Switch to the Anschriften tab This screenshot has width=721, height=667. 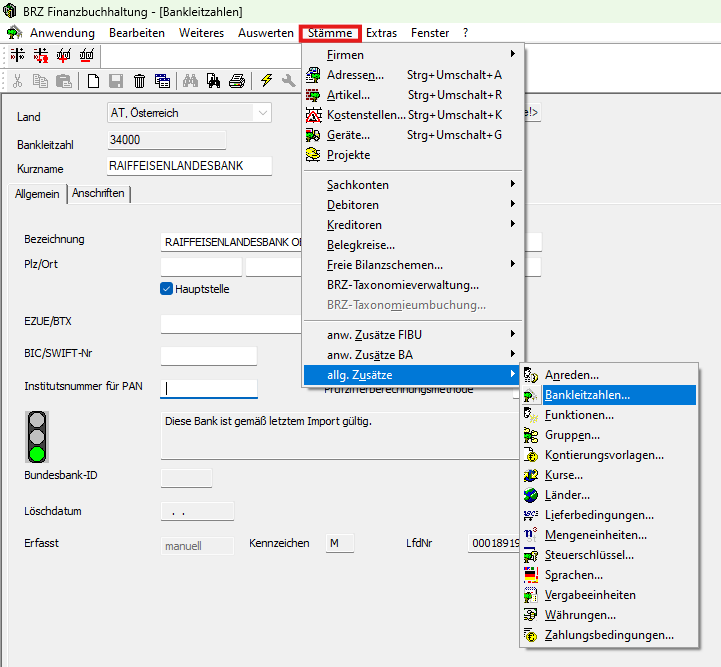pos(98,193)
